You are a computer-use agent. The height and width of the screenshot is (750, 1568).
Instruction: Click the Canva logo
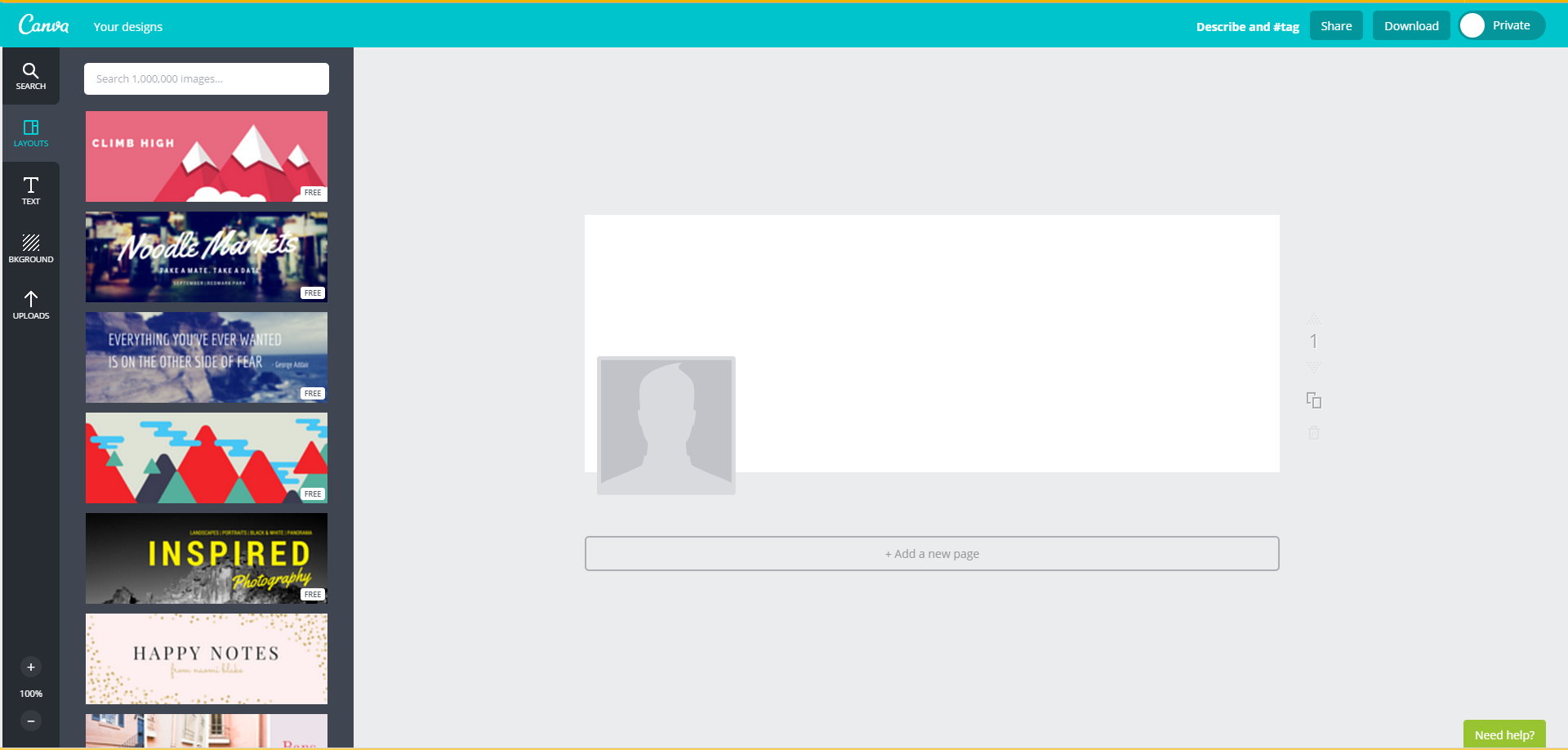[x=43, y=25]
